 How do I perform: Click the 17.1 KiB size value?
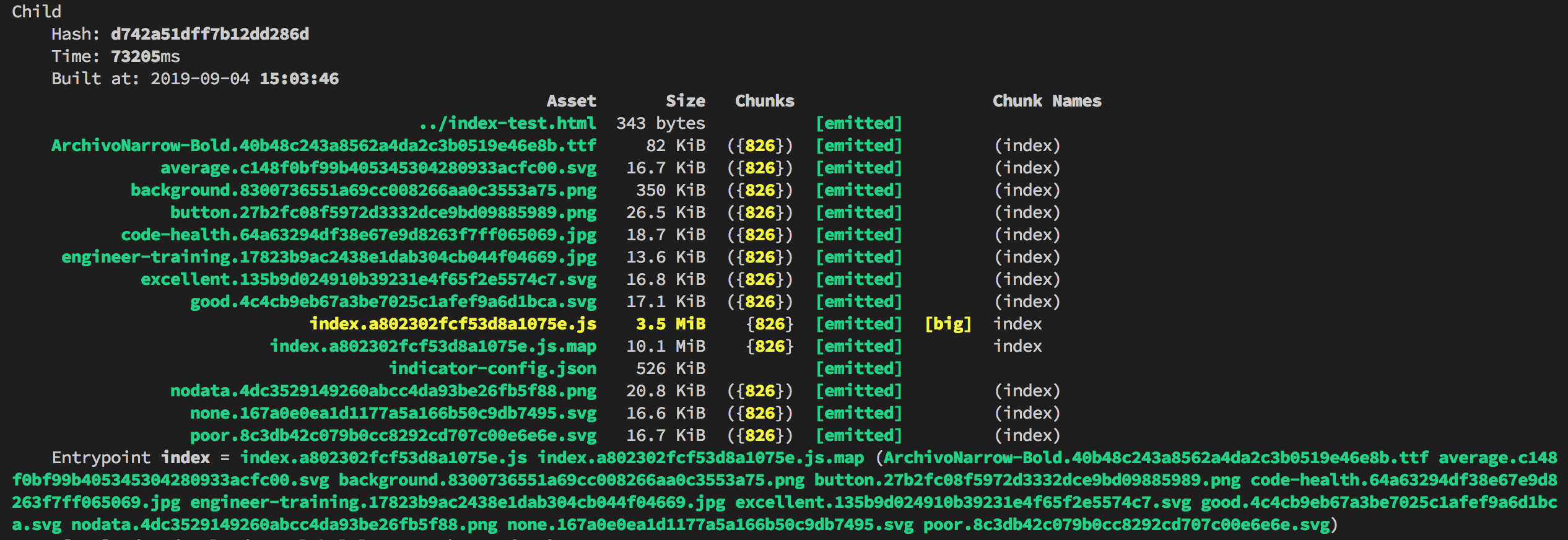[x=666, y=302]
